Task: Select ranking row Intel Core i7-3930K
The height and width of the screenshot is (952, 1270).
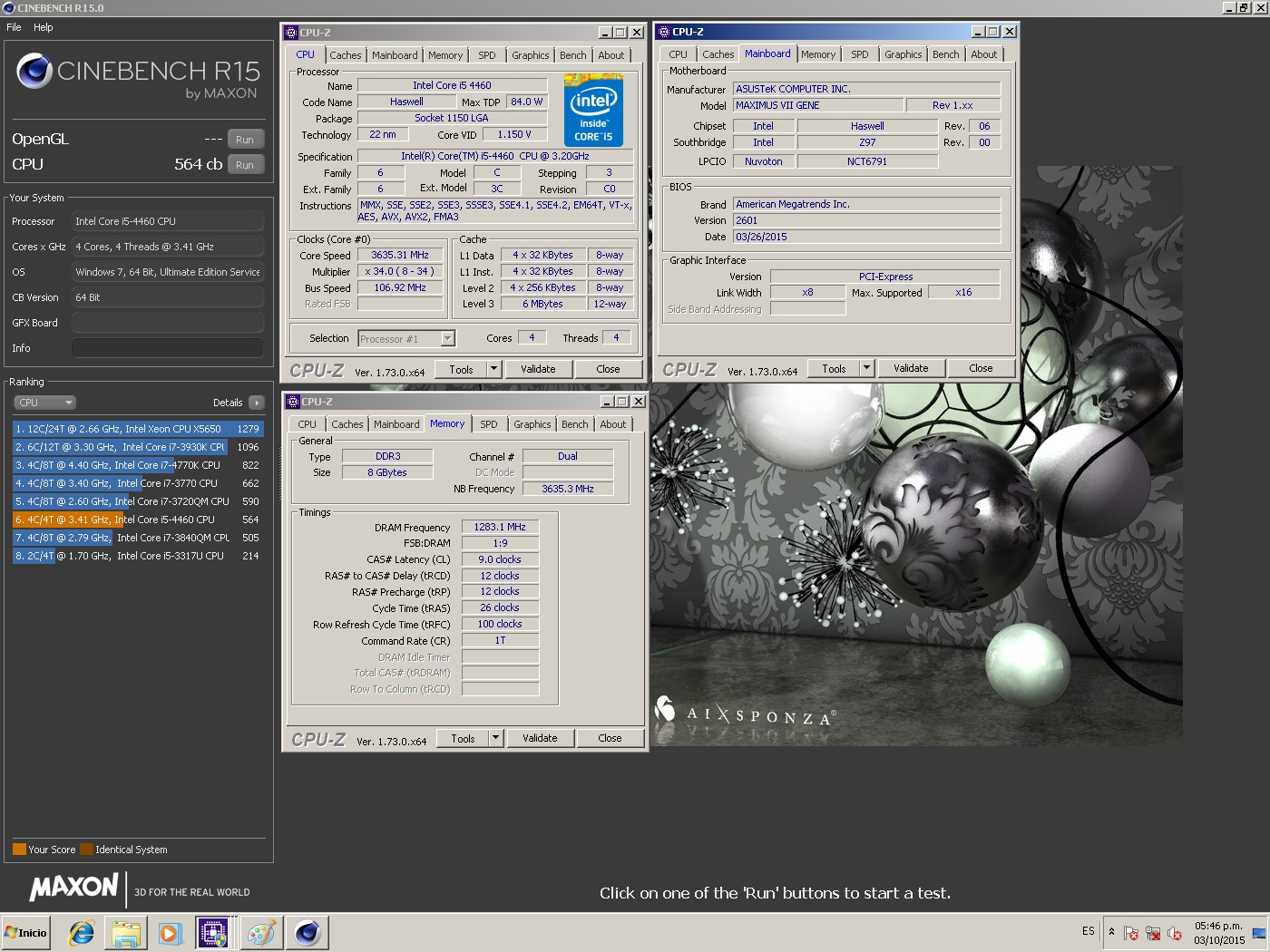Action: (x=138, y=447)
